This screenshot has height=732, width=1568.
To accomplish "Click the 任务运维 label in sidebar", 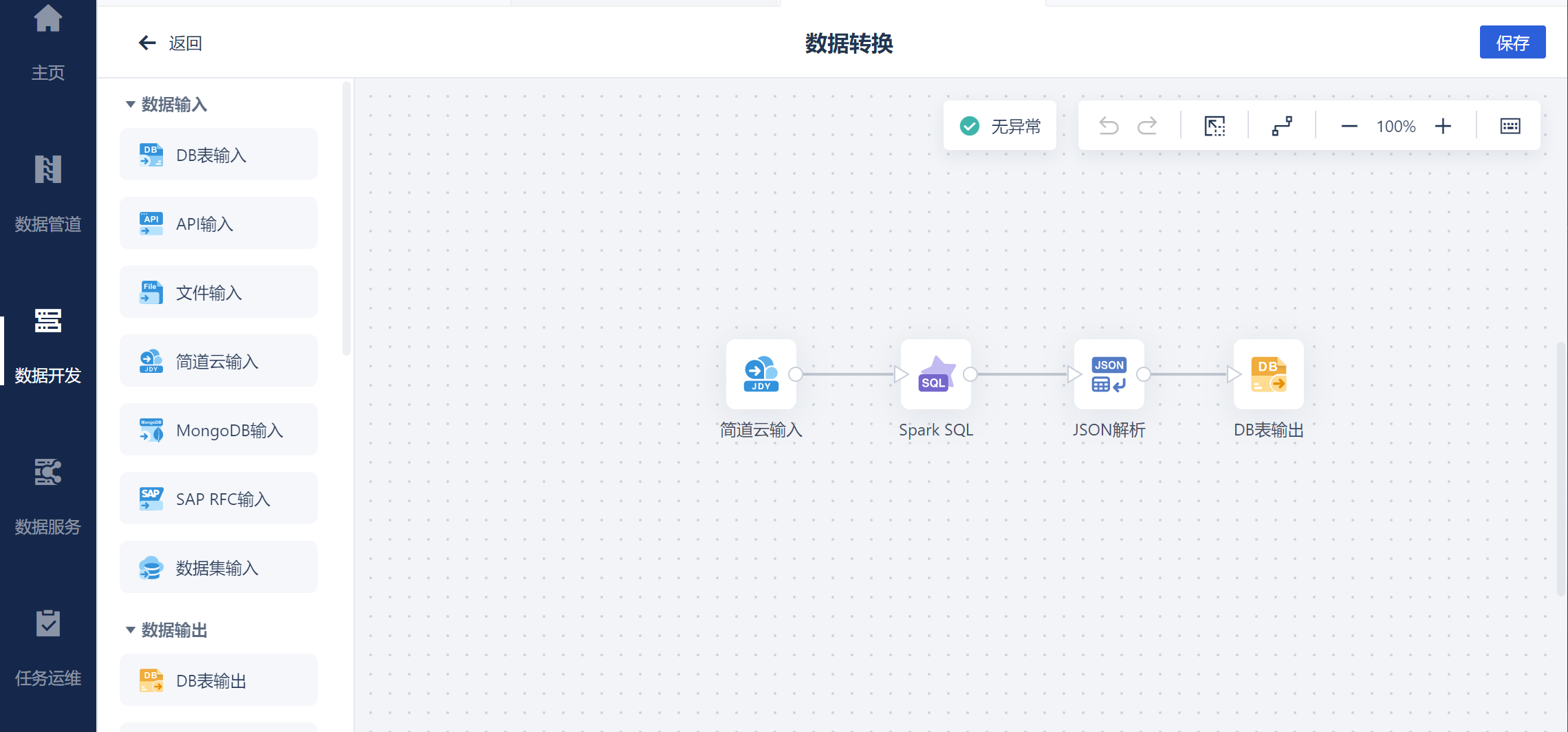I will (x=48, y=678).
